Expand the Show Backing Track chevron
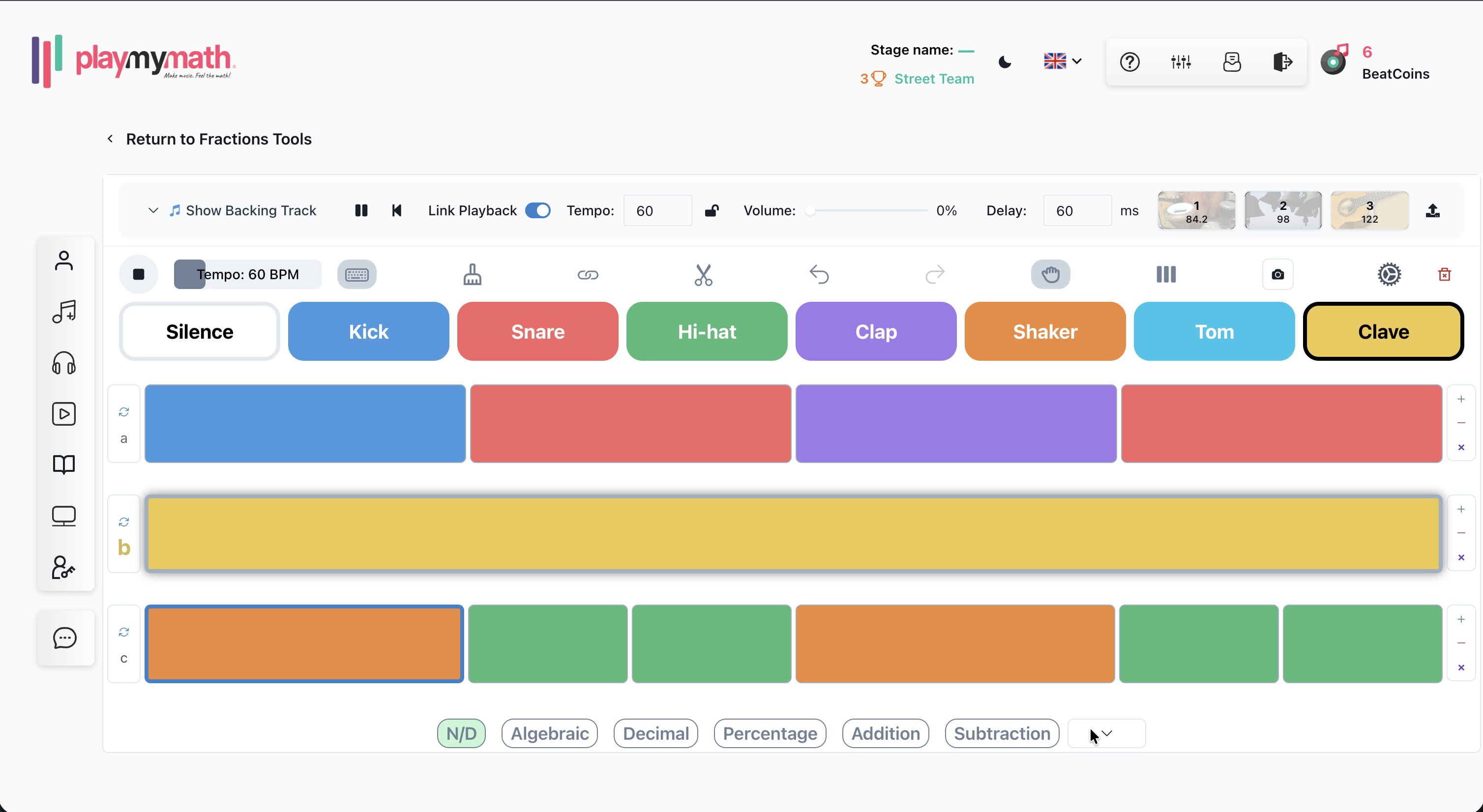Screen dimensions: 1483x812 pos(153,211)
